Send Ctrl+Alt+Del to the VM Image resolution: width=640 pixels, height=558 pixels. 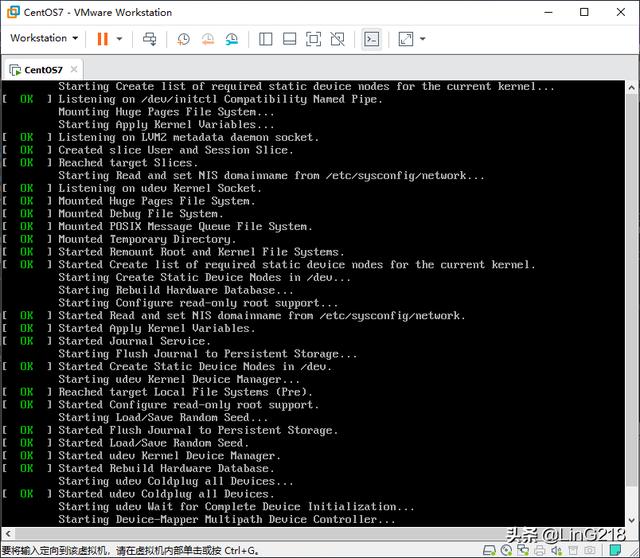tap(149, 39)
